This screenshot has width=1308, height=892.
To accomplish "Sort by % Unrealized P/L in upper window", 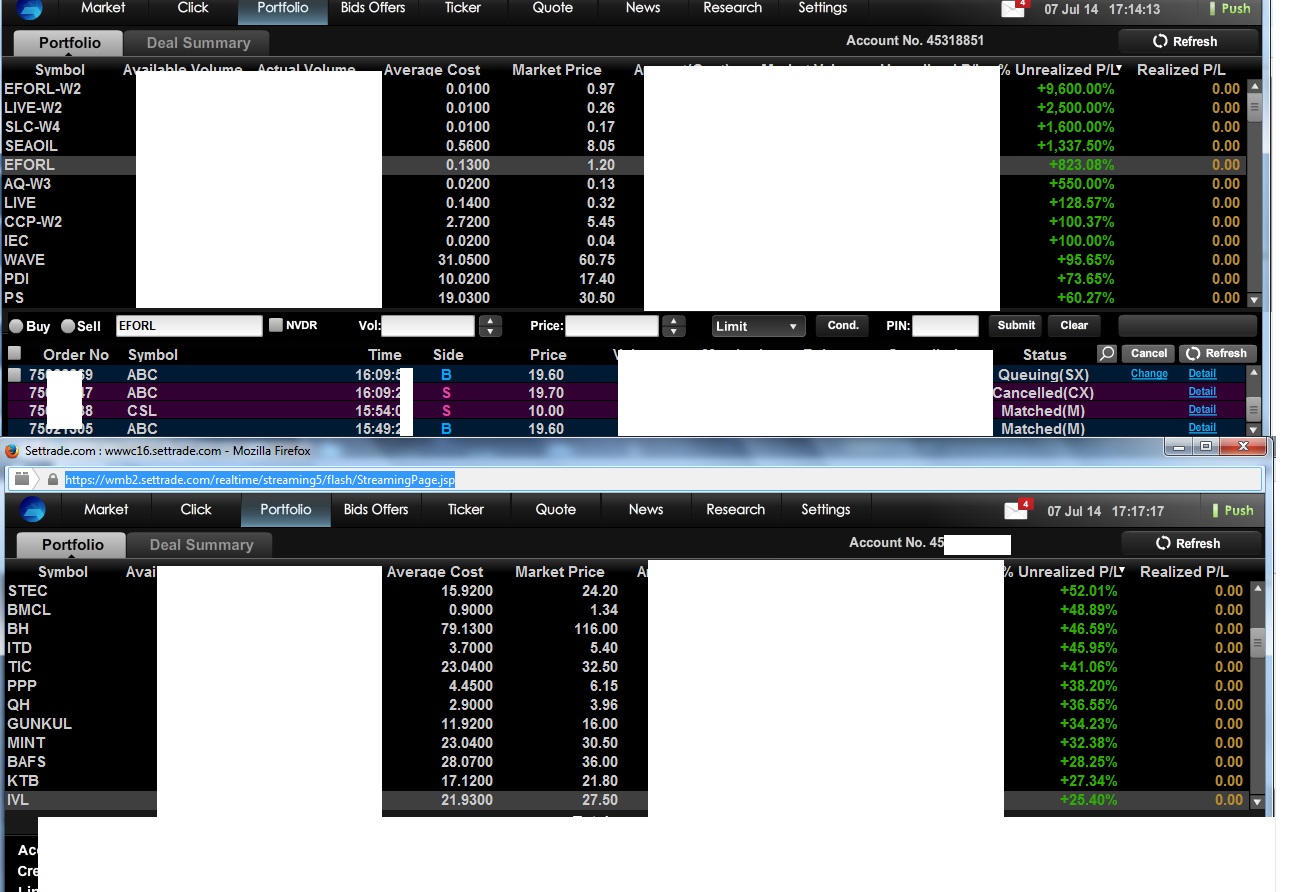I will point(1059,70).
